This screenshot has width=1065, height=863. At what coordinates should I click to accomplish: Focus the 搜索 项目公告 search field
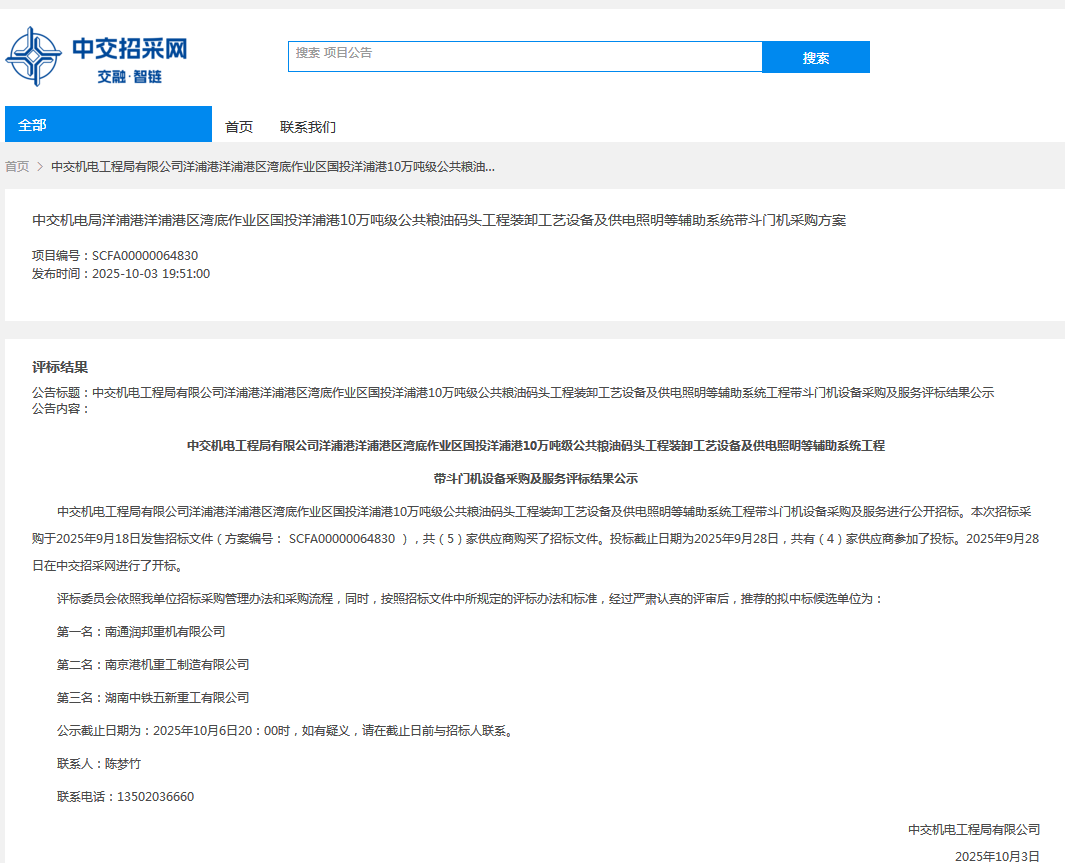[525, 56]
